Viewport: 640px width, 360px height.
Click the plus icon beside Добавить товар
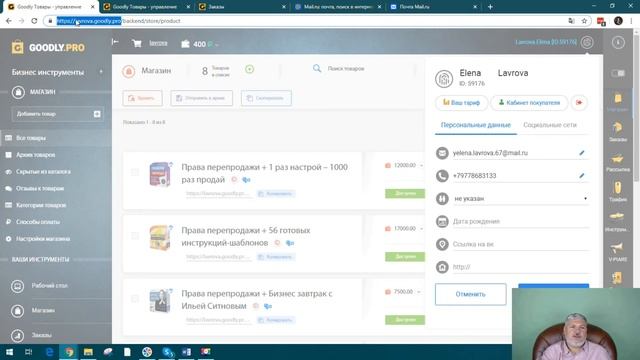pyautogui.click(x=97, y=114)
